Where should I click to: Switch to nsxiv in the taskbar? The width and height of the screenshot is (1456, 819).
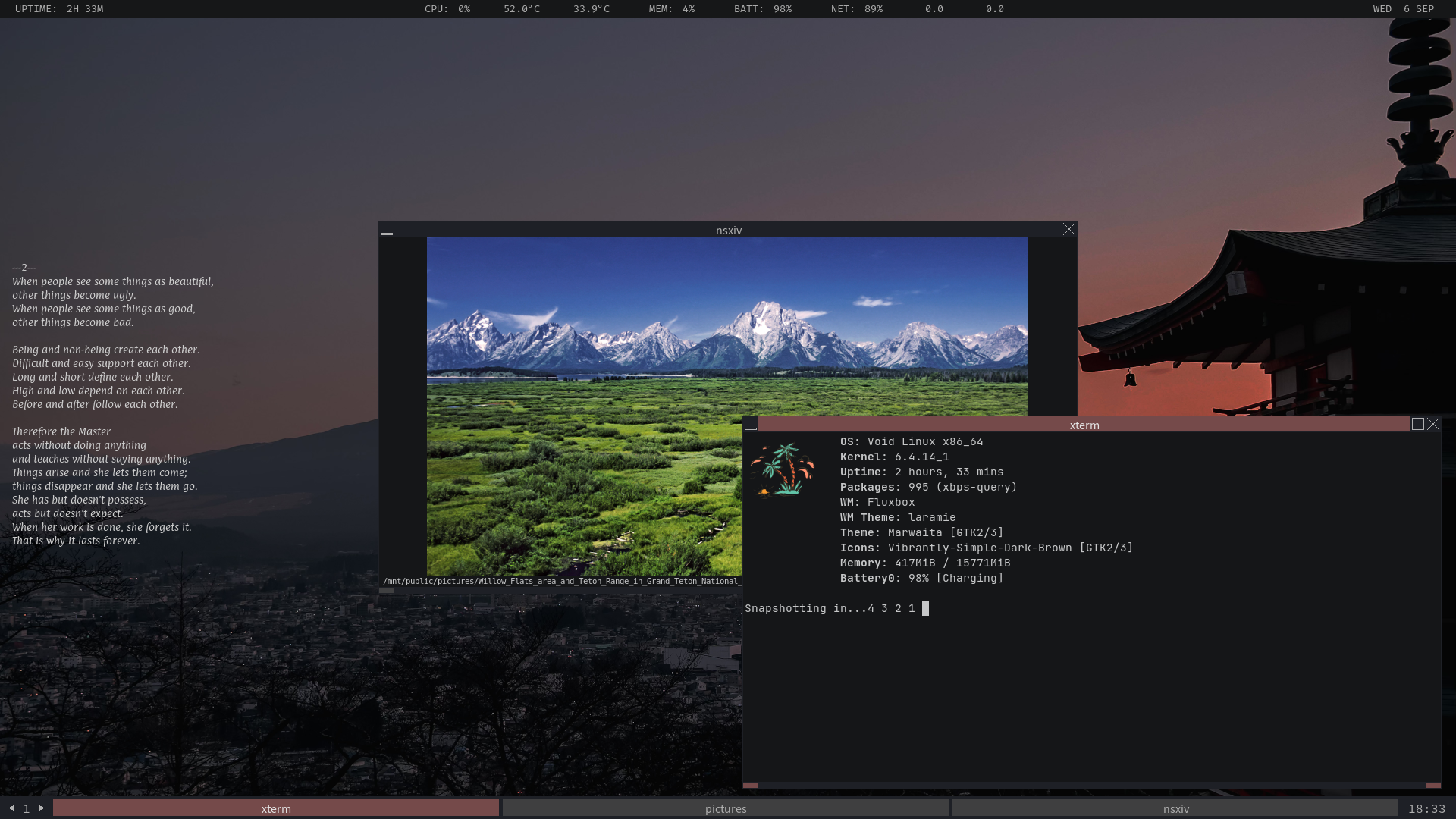tap(1175, 809)
